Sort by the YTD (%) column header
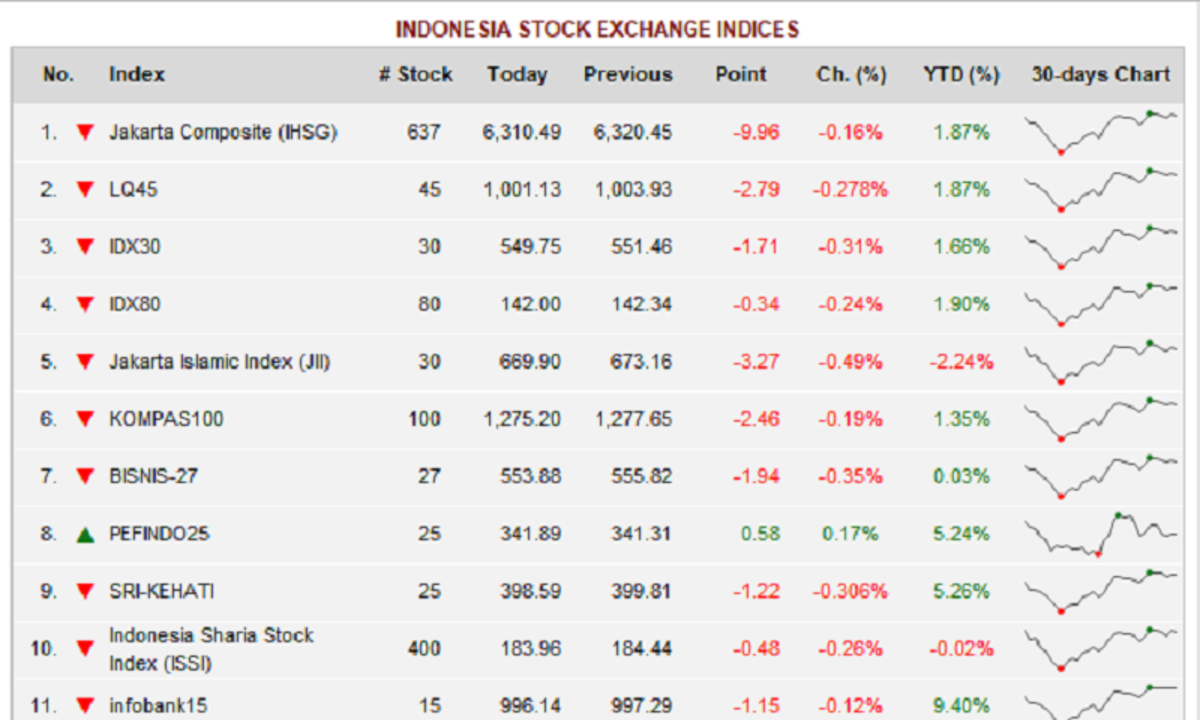 [x=961, y=75]
